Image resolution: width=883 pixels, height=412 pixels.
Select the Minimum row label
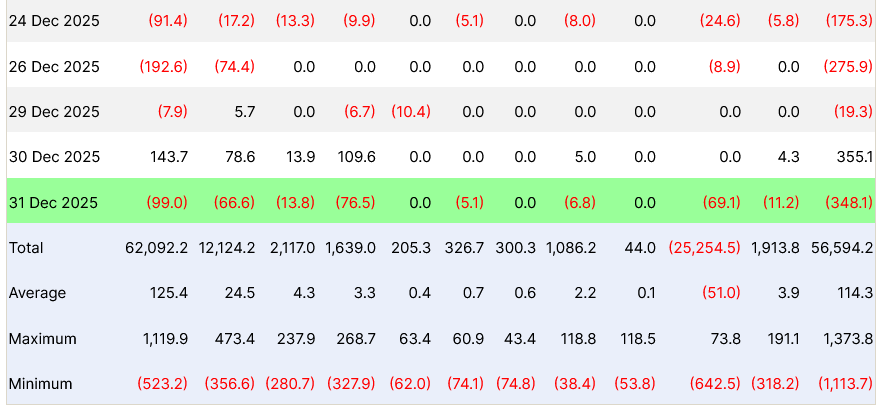point(40,384)
